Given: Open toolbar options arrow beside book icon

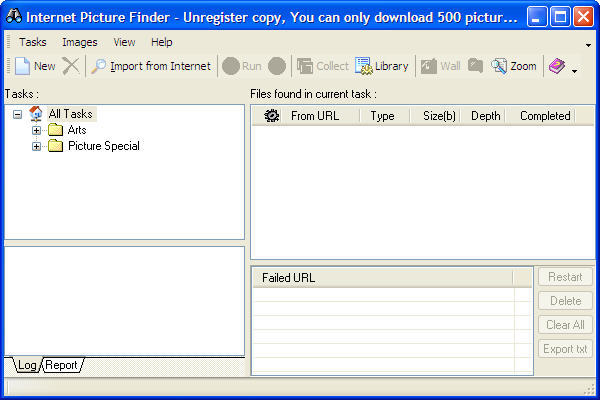Looking at the screenshot, I should tap(574, 71).
